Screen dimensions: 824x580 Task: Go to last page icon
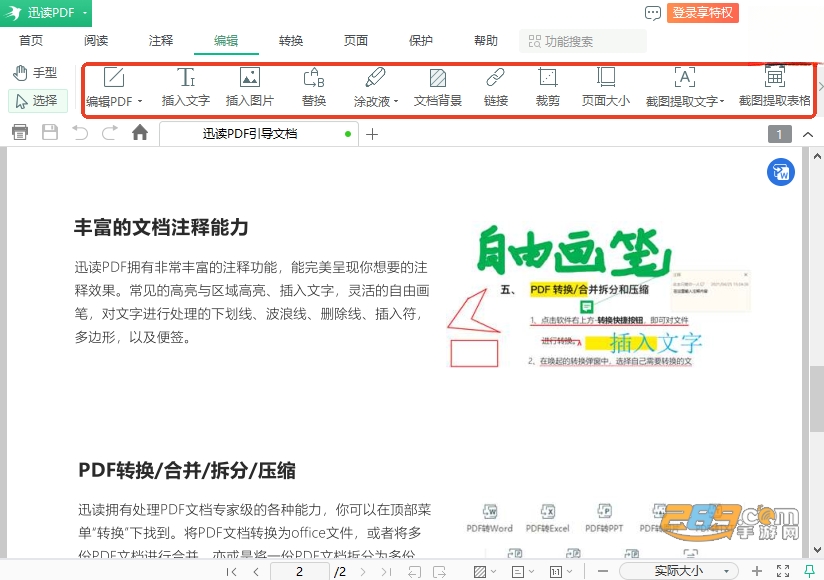(x=386, y=572)
